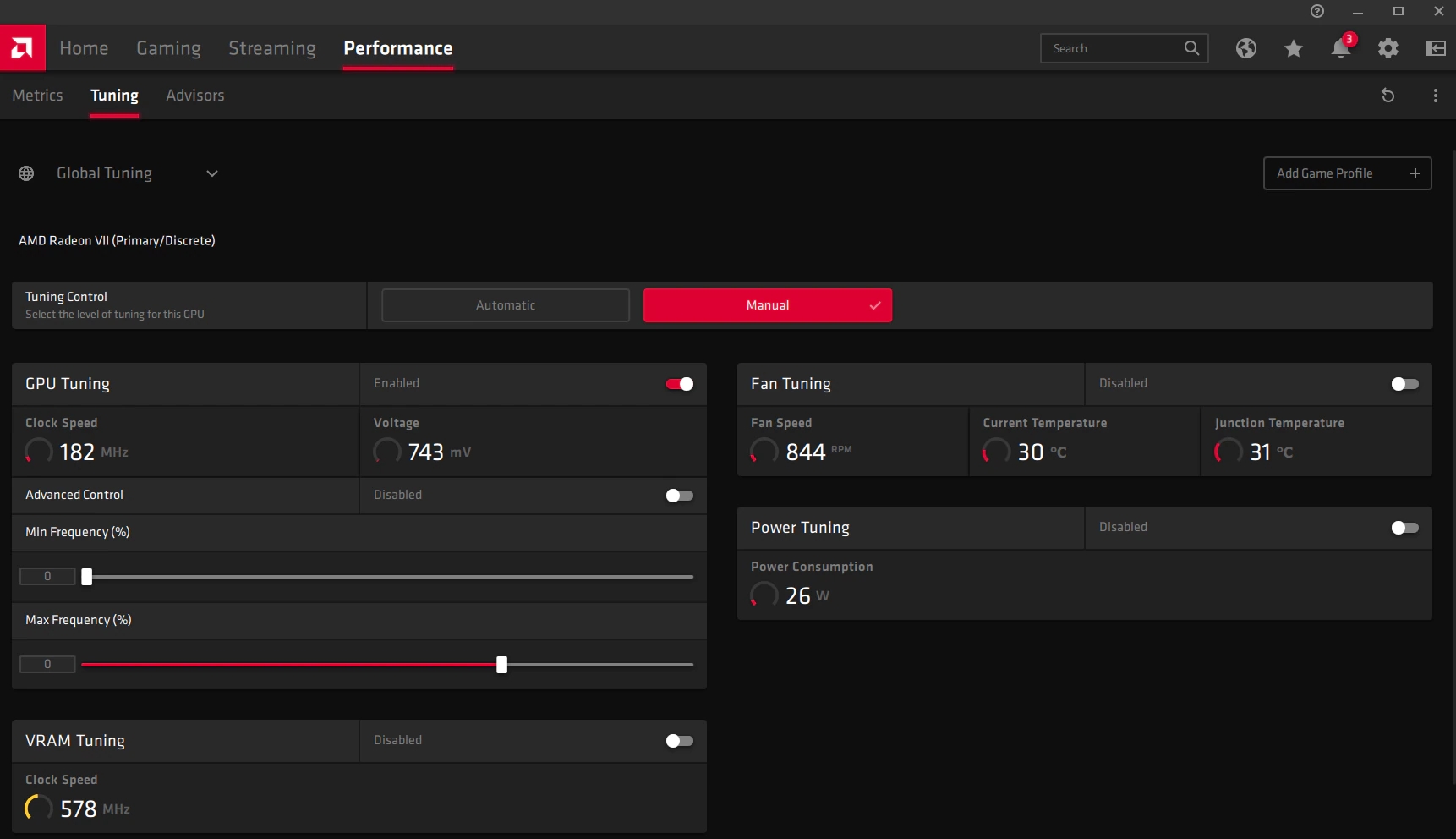Open favorites star icon
The image size is (1456, 839).
(1293, 48)
